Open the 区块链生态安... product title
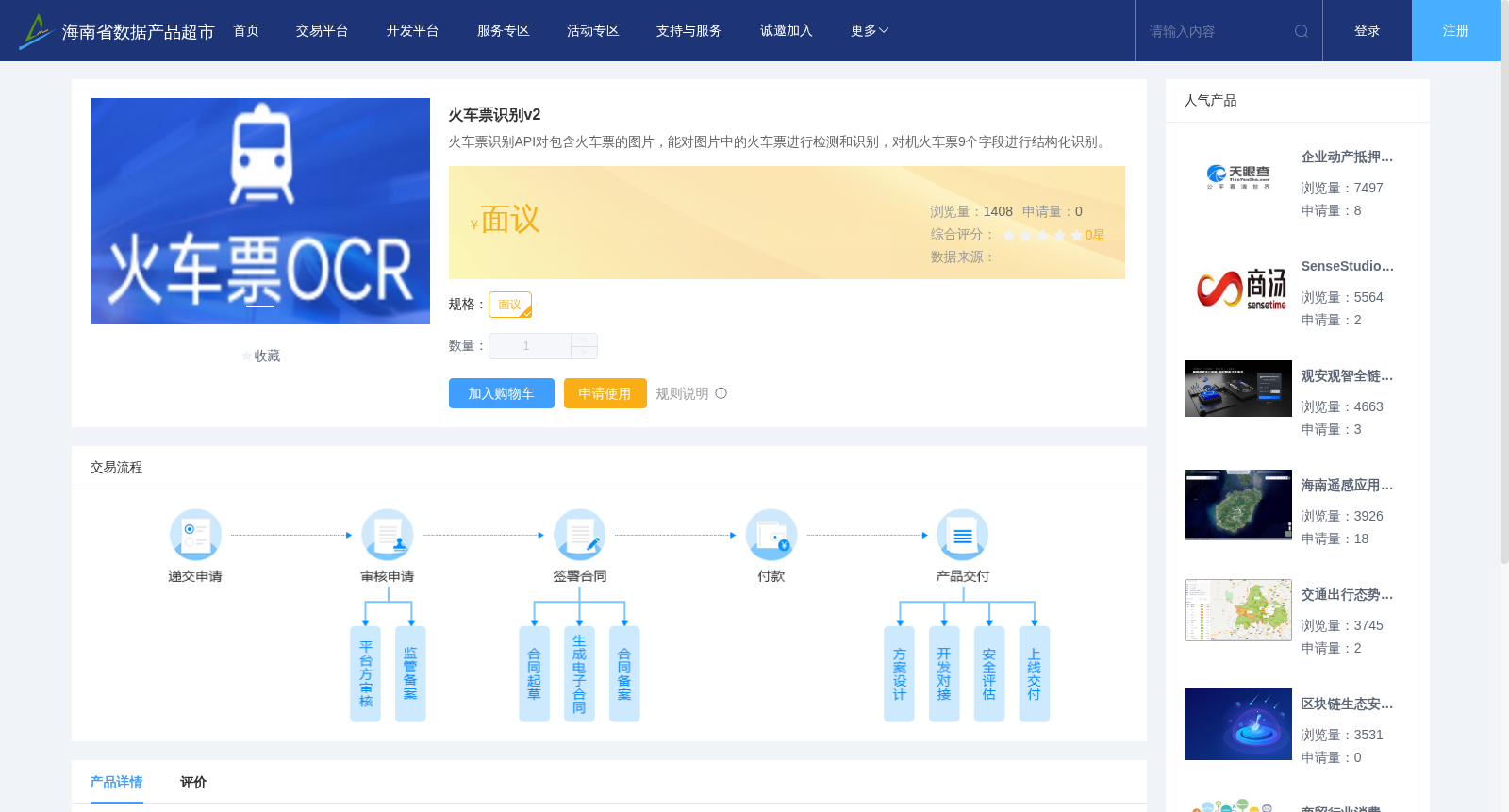 point(1347,704)
